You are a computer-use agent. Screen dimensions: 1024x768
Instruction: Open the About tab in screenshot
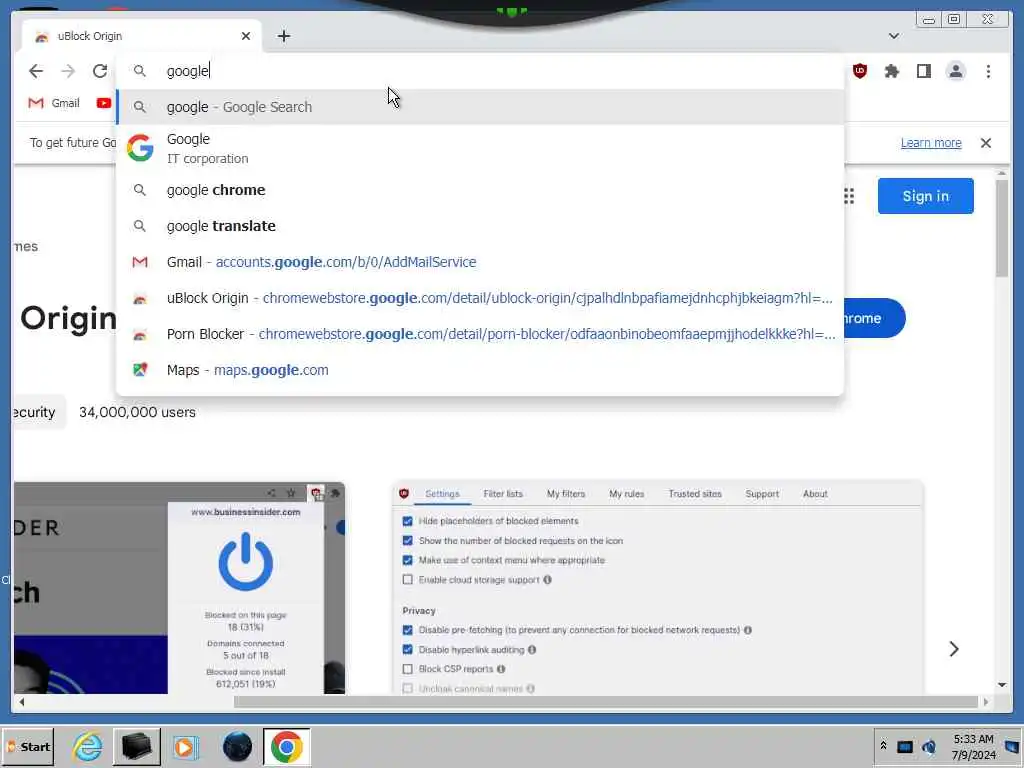click(815, 494)
